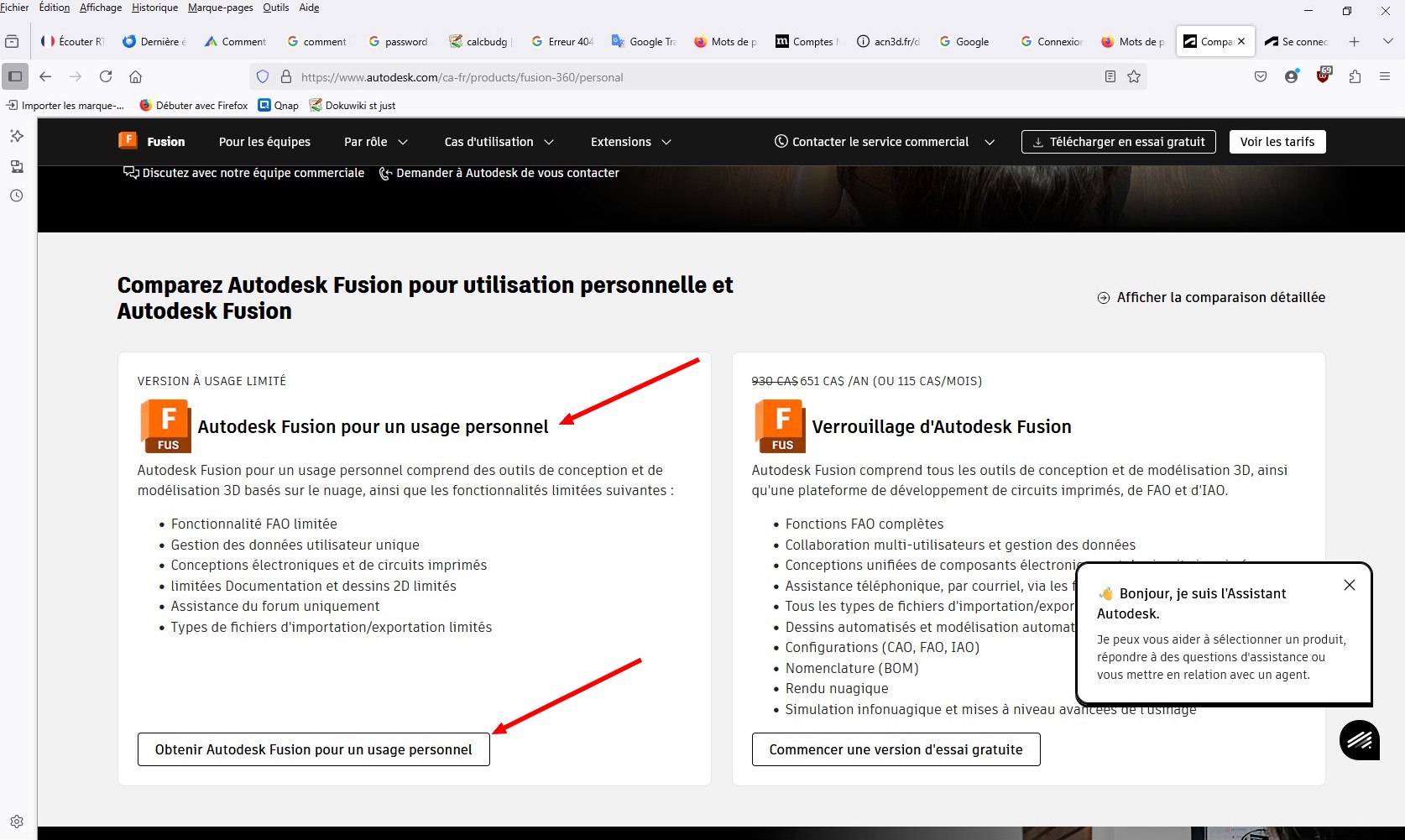1405x840 pixels.
Task: Click Obtenir Autodesk Fusion pour un usage personnel
Action: 313,749
